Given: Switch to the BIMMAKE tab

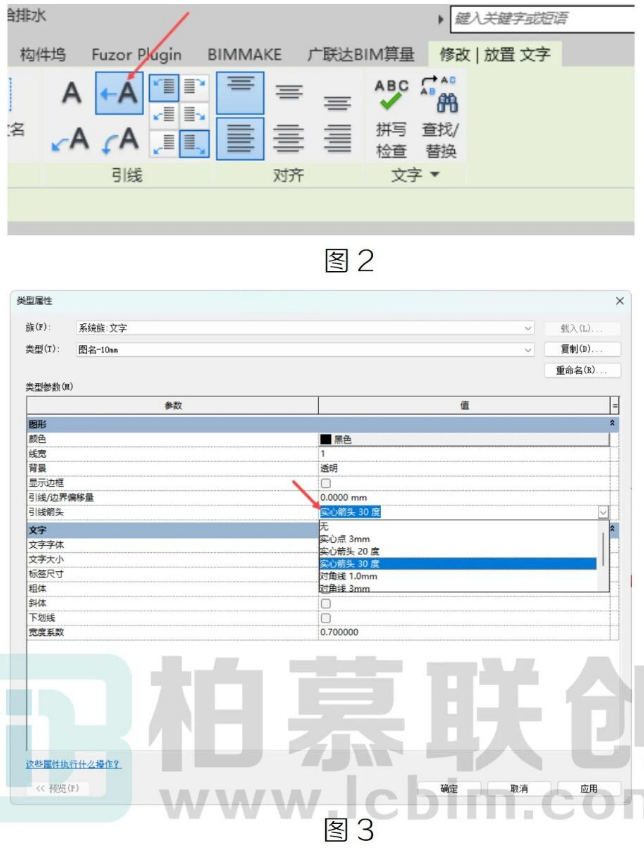Looking at the screenshot, I should (244, 54).
